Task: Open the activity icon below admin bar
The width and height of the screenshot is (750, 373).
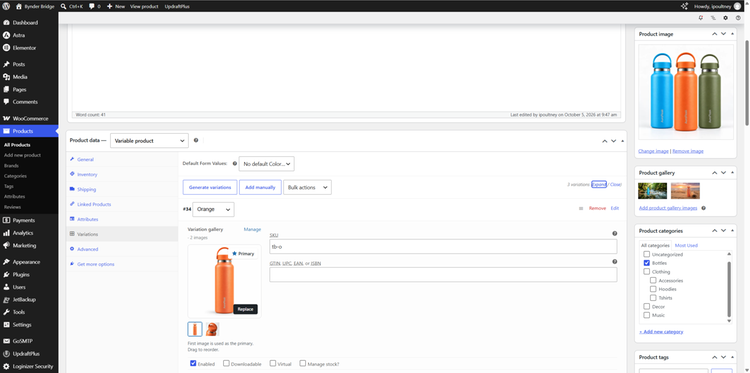Action: (x=713, y=18)
